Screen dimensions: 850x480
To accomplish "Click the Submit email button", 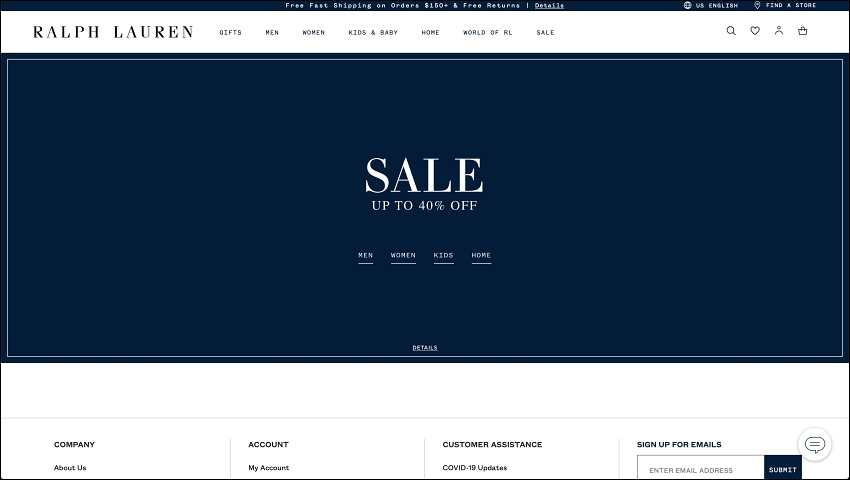I will tap(783, 470).
